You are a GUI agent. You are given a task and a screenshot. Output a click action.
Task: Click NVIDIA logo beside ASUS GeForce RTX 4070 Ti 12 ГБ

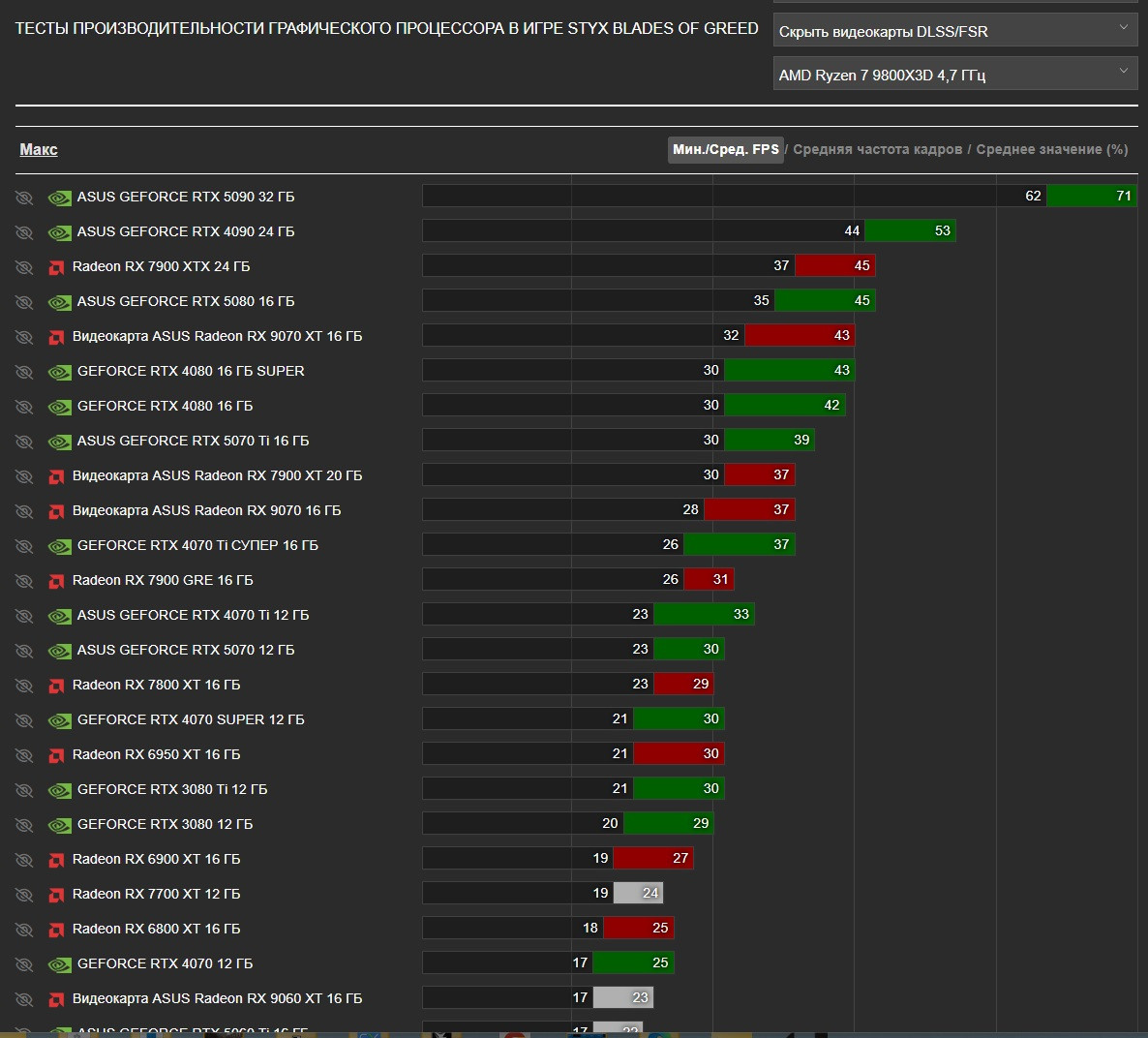[x=59, y=616]
